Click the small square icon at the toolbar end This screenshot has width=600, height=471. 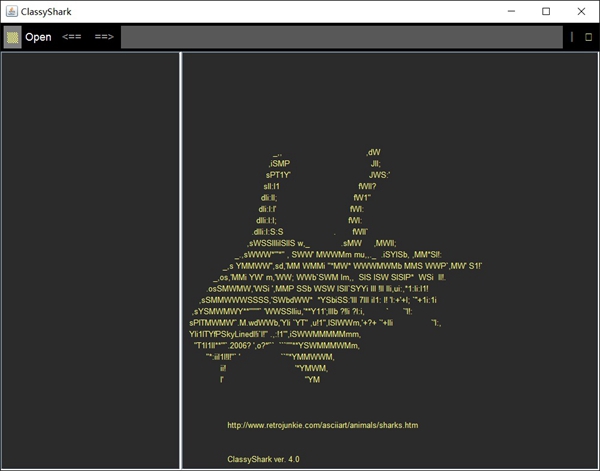click(x=589, y=37)
